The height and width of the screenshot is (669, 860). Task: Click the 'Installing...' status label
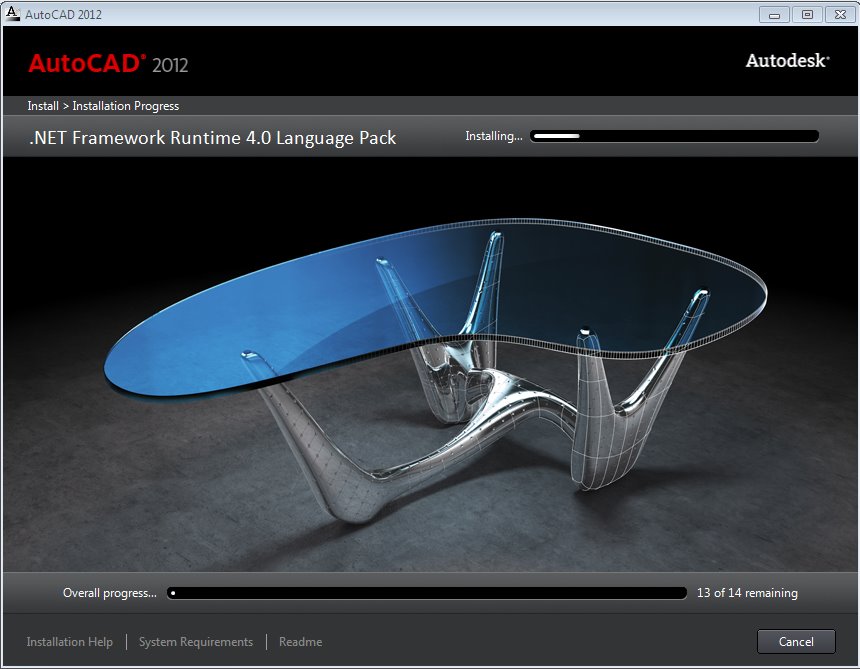(x=494, y=136)
